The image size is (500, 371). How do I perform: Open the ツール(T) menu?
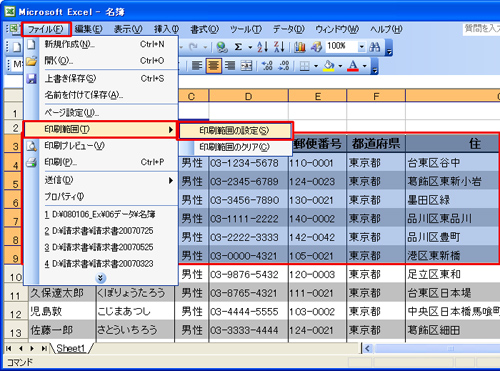coord(246,29)
